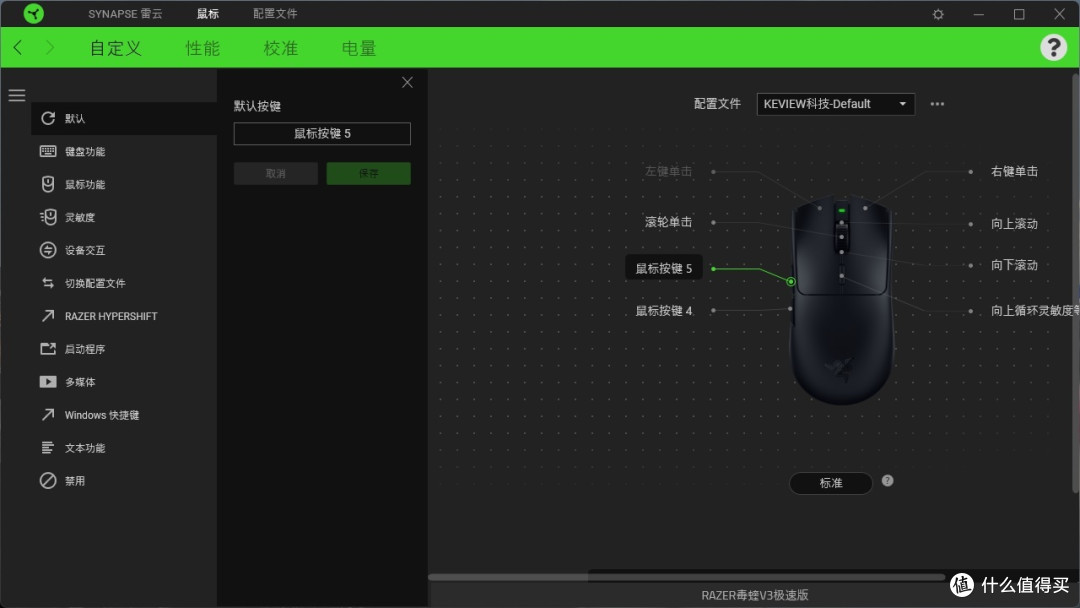Click the RAZER HYPERSHIFT arrow icon
The height and width of the screenshot is (608, 1080).
[x=48, y=315]
